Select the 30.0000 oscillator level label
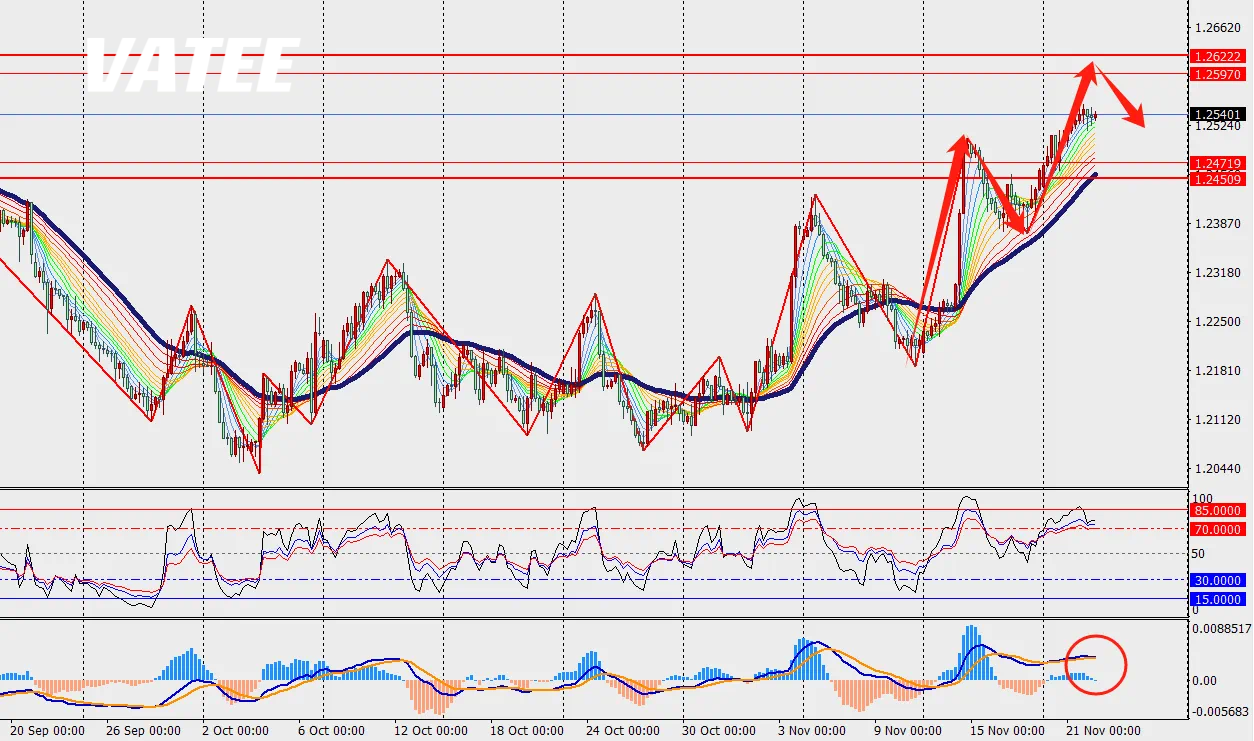Screen dimensions: 1254x741 pos(1219,580)
